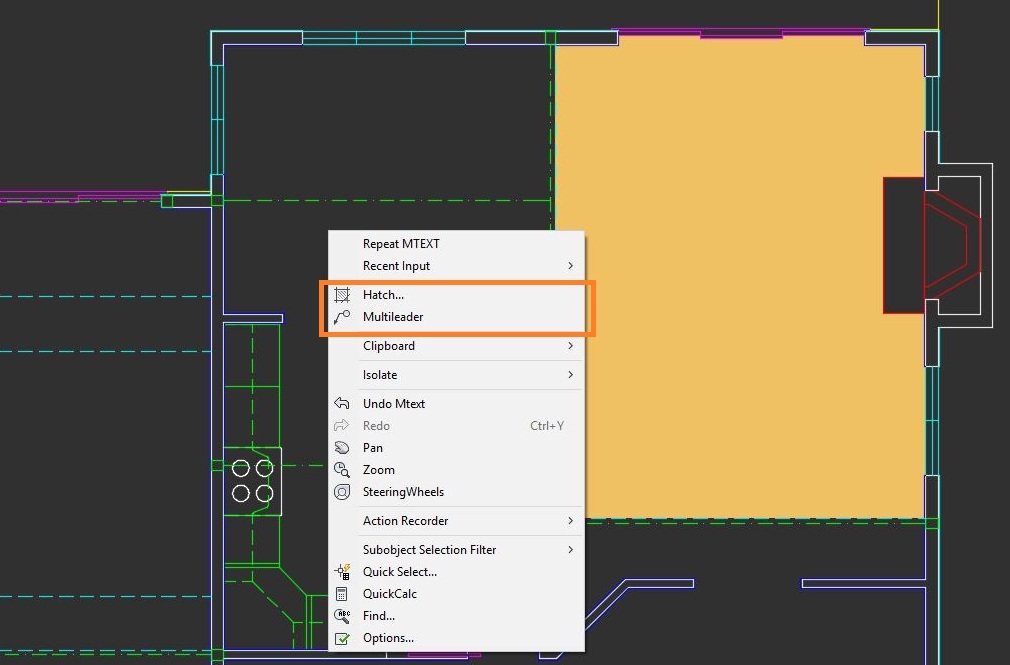1010x665 pixels.
Task: Open the QuickCalc calculator
Action: pyautogui.click(x=389, y=594)
